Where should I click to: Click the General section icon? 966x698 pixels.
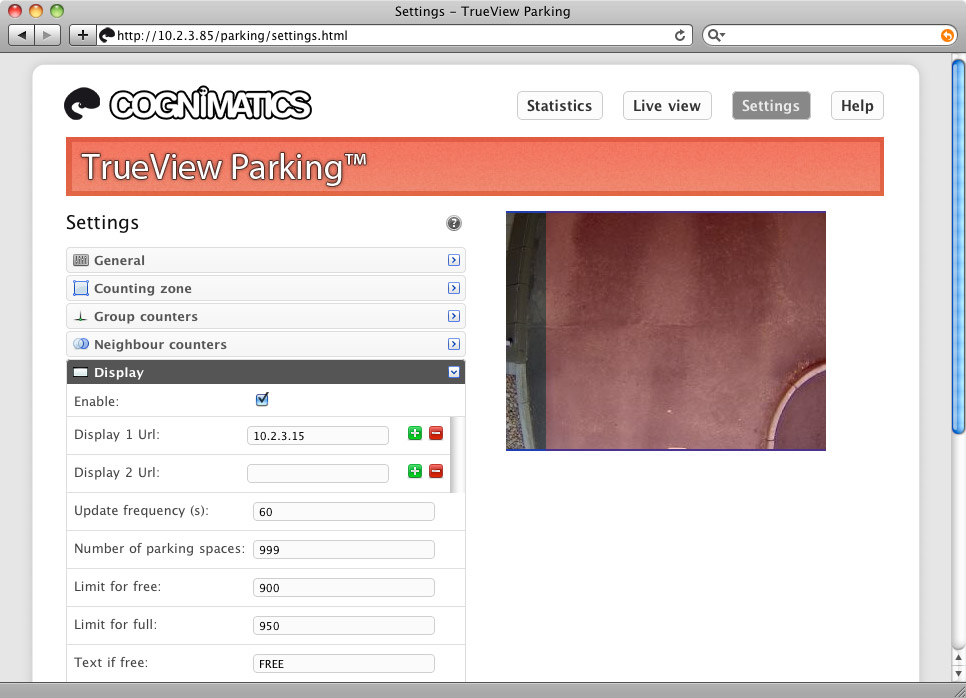[81, 260]
